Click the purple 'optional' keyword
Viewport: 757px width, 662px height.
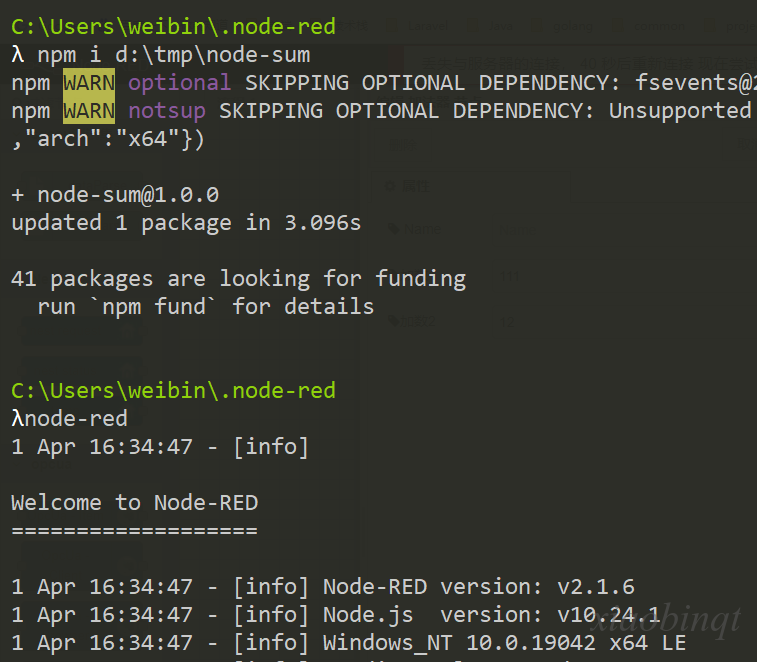coord(179,83)
